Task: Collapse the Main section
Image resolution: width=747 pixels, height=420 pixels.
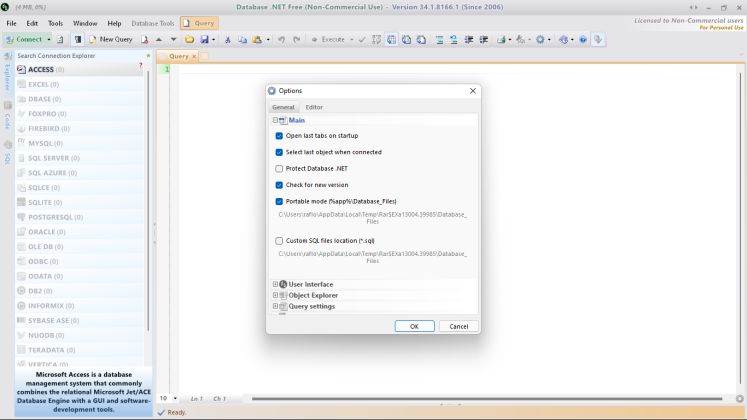Action: point(275,120)
